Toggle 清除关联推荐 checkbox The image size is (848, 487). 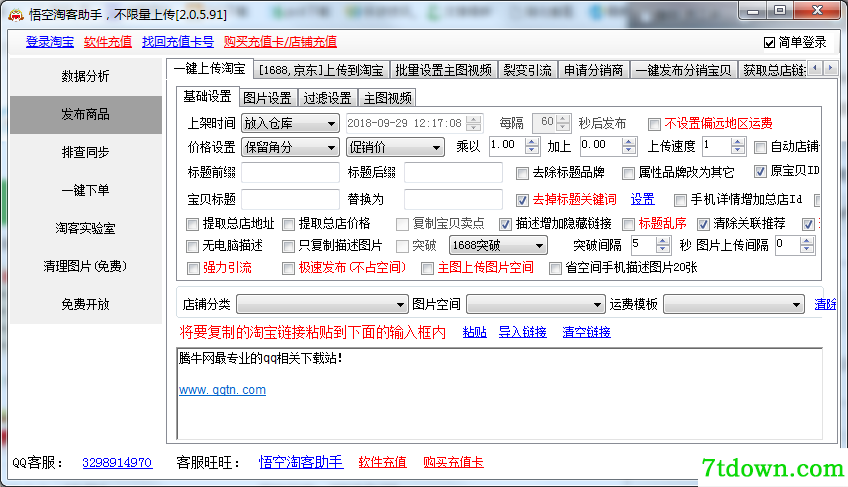[x=703, y=224]
